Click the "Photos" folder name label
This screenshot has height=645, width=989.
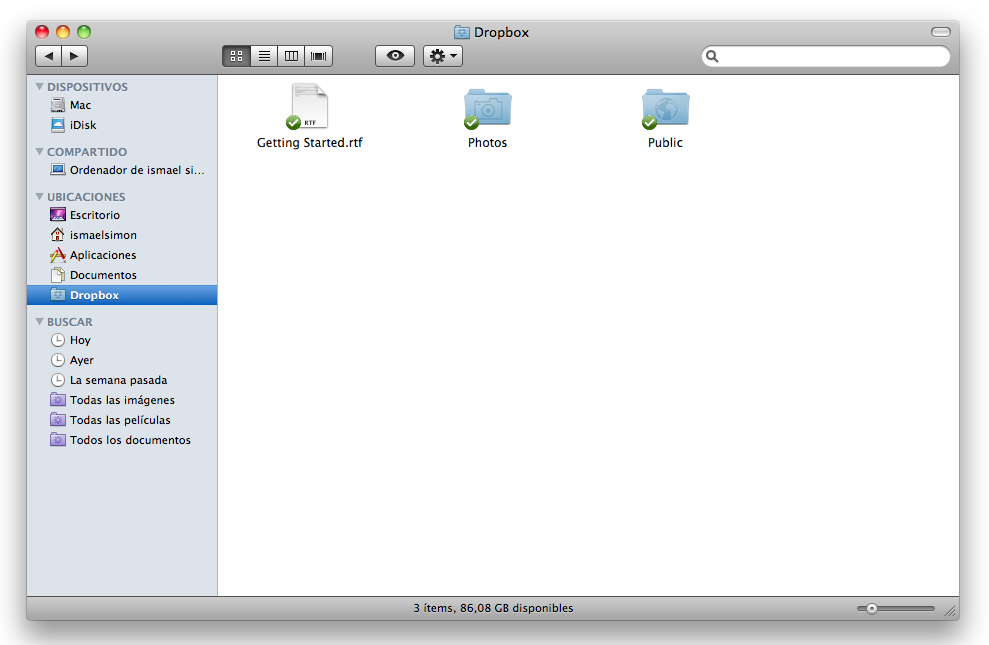coord(488,143)
